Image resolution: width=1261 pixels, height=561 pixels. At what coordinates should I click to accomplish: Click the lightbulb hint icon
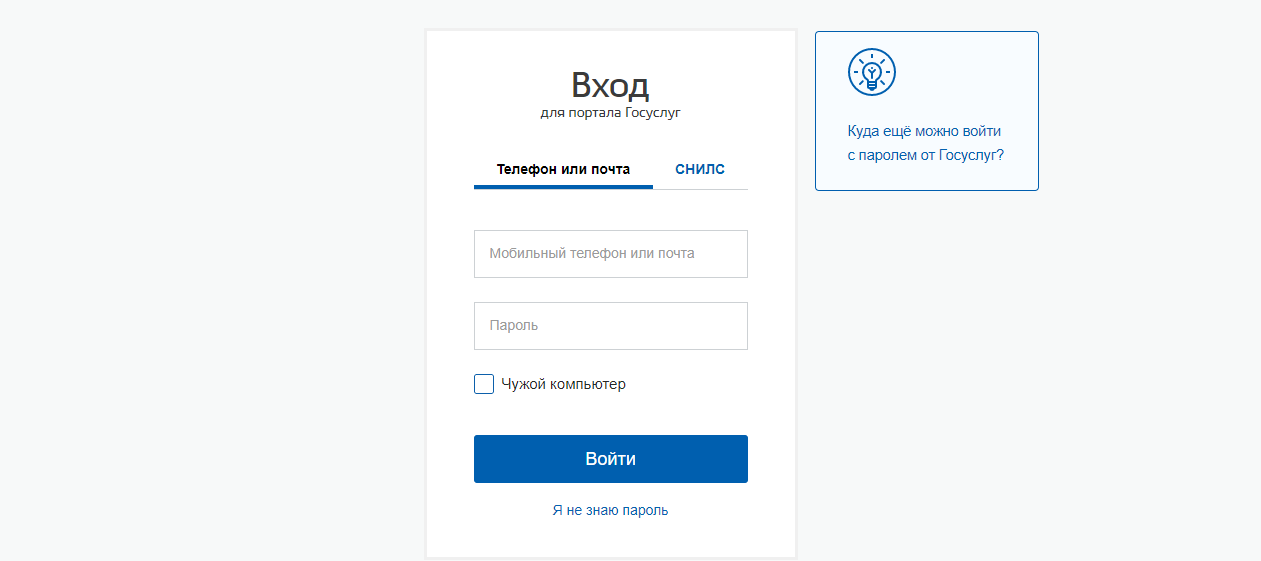click(x=871, y=72)
